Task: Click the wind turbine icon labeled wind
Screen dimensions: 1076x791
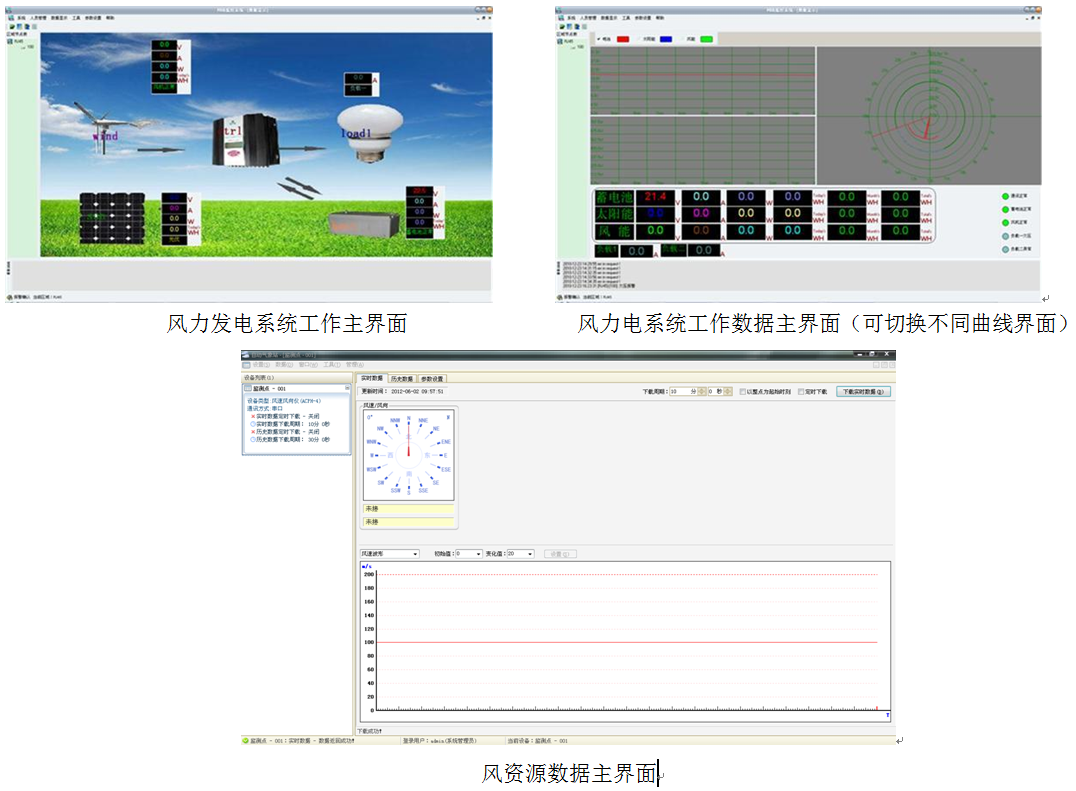Action: [104, 122]
